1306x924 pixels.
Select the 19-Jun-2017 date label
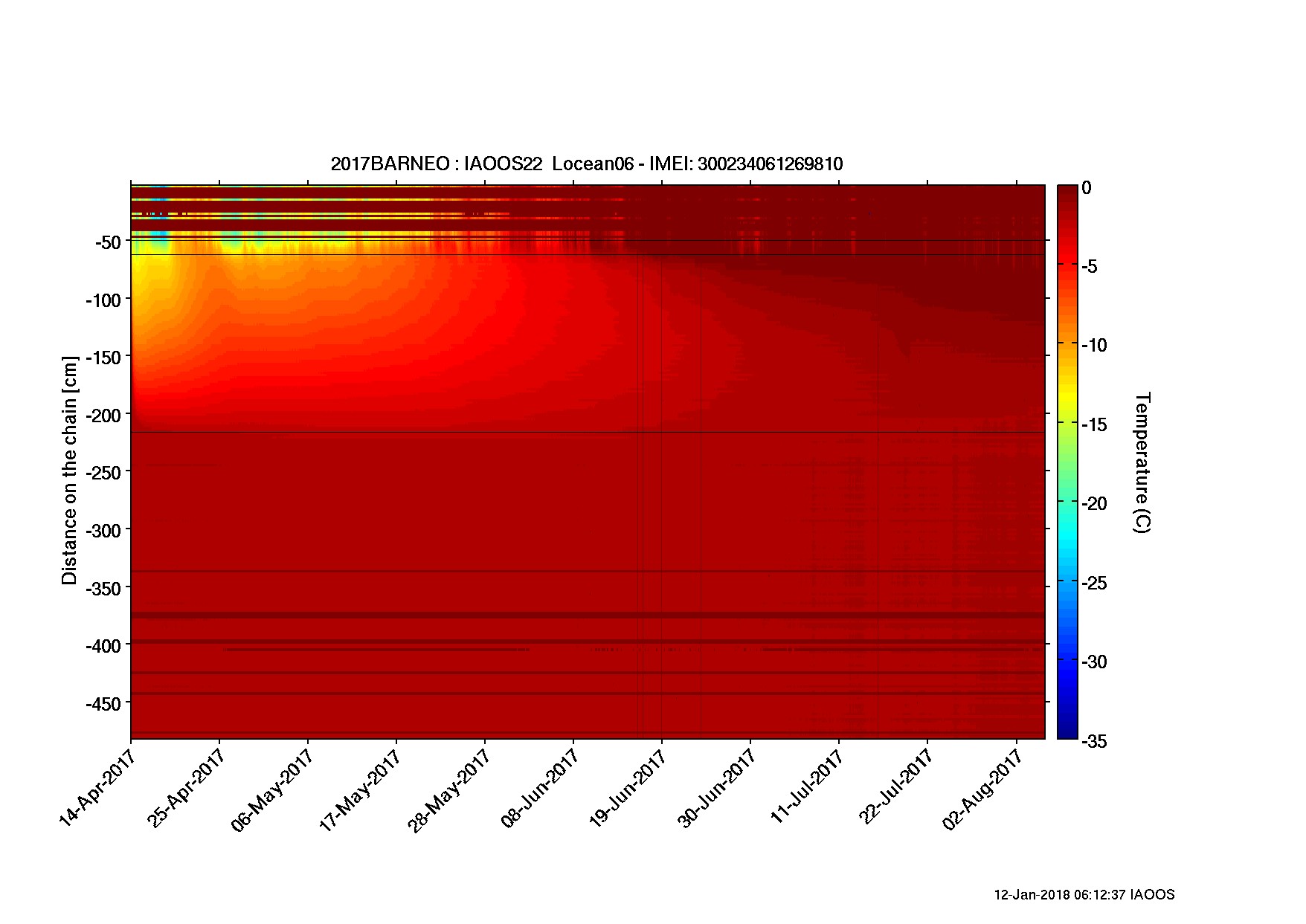pyautogui.click(x=628, y=788)
